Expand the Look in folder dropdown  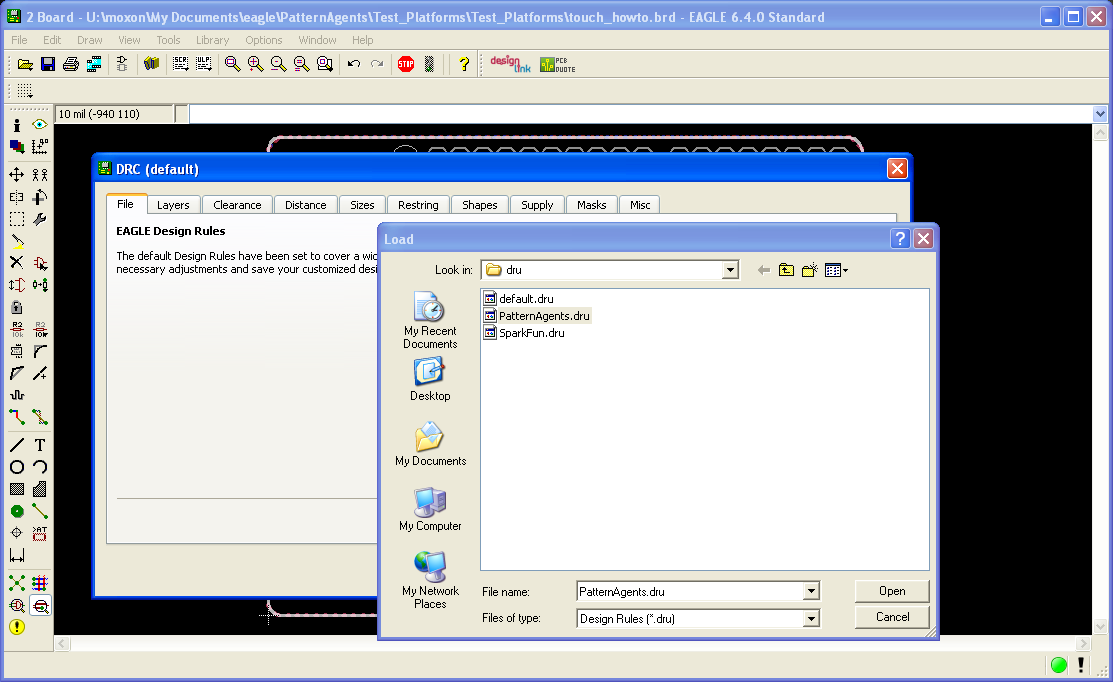[x=730, y=270]
